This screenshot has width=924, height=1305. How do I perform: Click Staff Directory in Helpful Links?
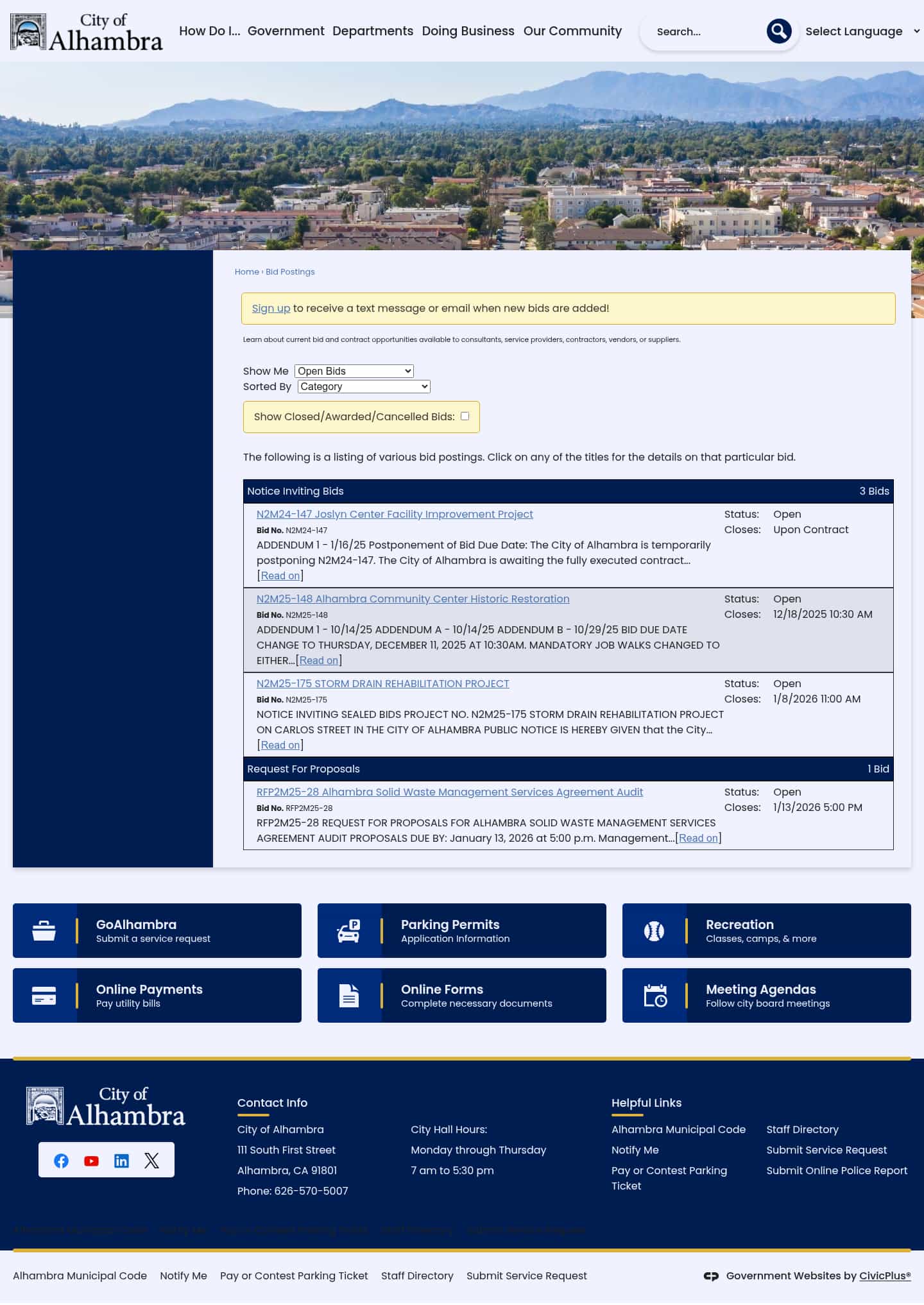coord(802,1129)
